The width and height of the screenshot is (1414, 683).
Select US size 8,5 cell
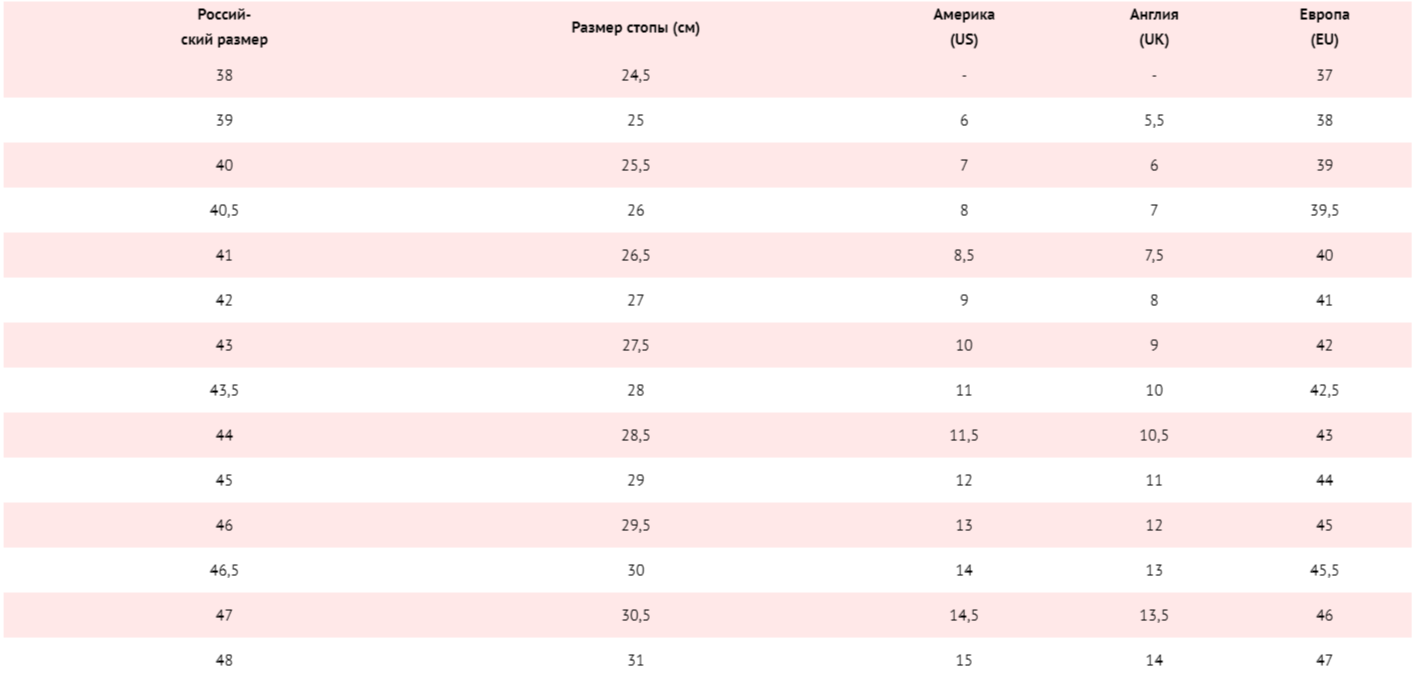[964, 255]
